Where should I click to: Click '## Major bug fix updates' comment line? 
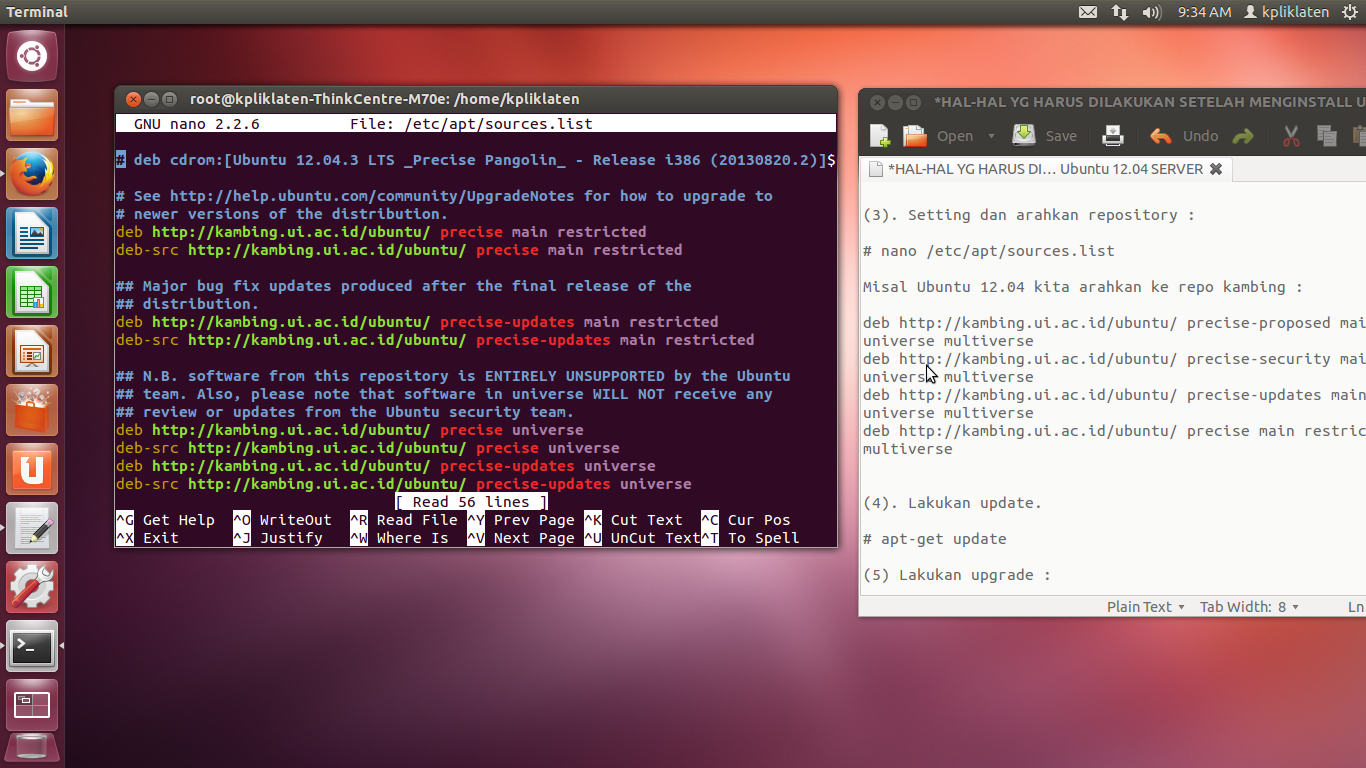pyautogui.click(x=404, y=286)
